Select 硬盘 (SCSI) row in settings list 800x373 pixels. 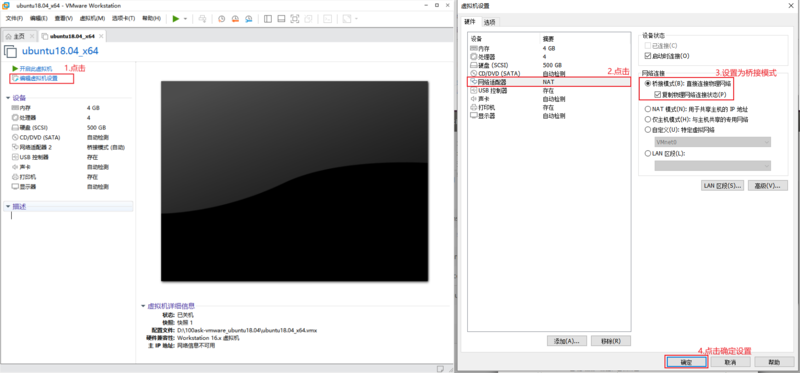point(550,65)
